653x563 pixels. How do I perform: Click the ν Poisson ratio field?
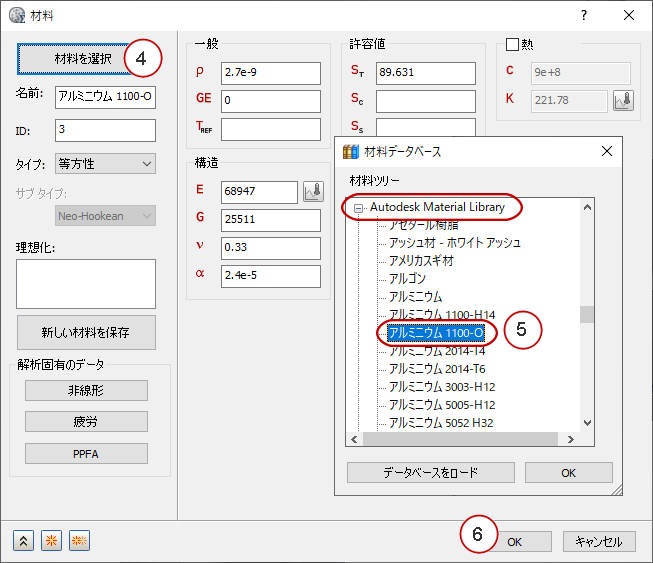click(271, 248)
